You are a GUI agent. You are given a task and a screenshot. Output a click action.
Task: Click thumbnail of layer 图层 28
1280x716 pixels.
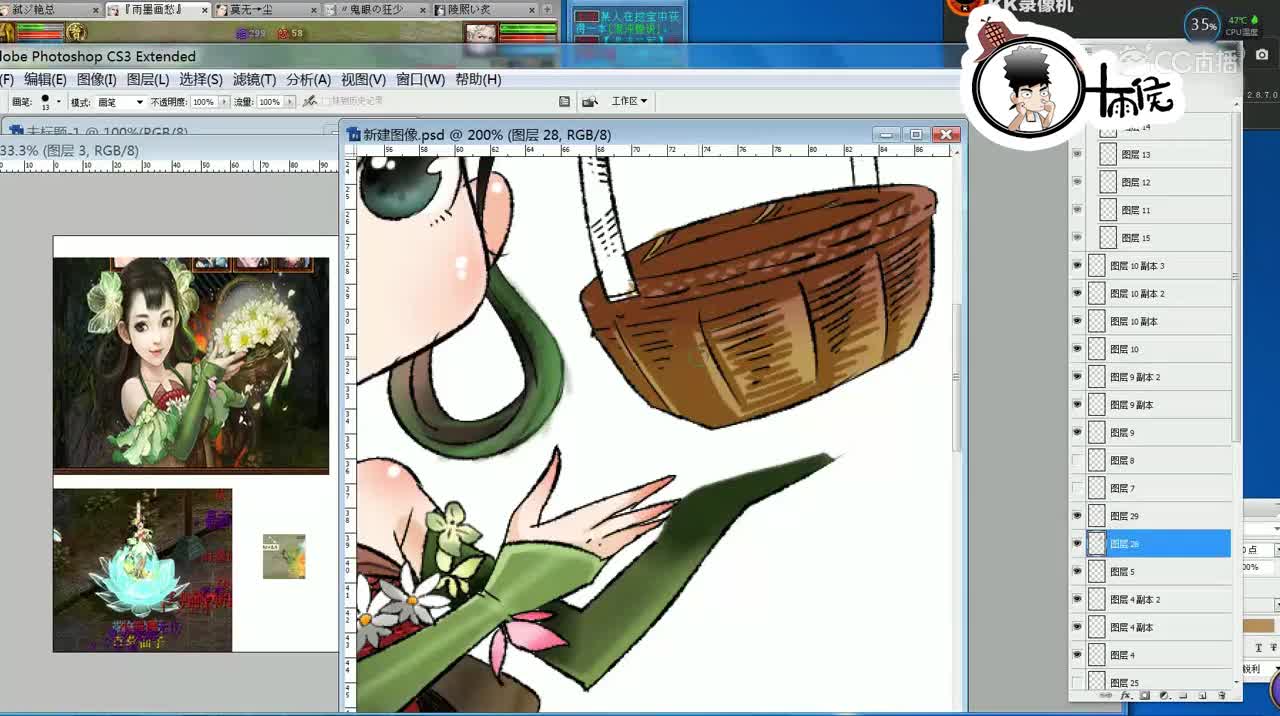(1097, 544)
